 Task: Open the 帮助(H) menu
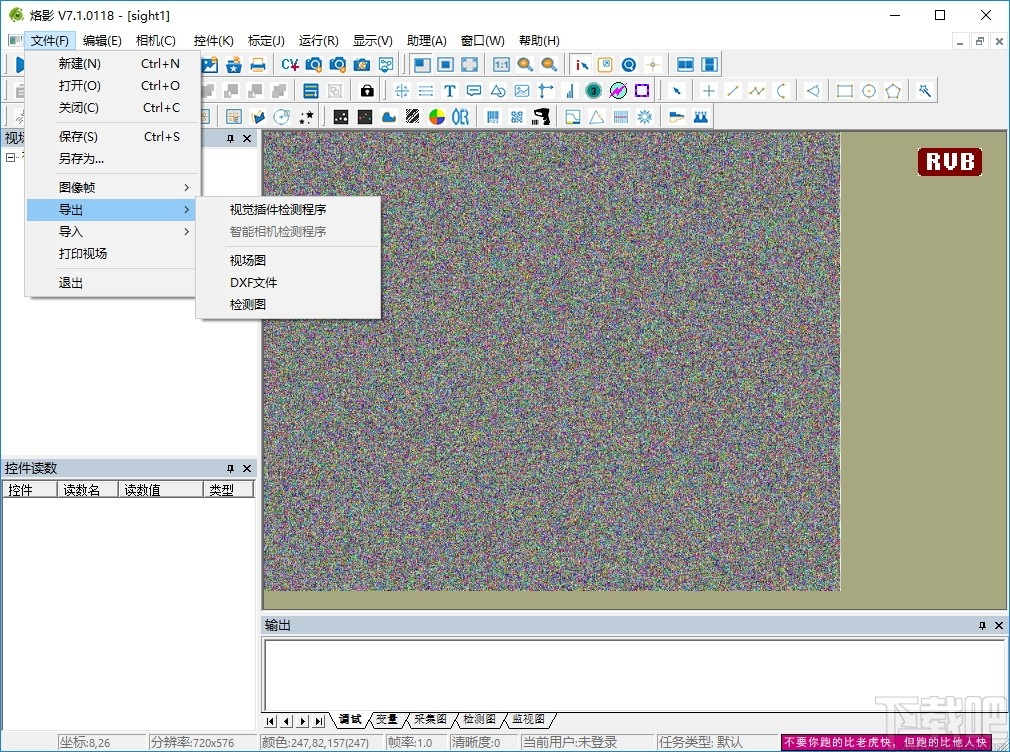tap(539, 41)
